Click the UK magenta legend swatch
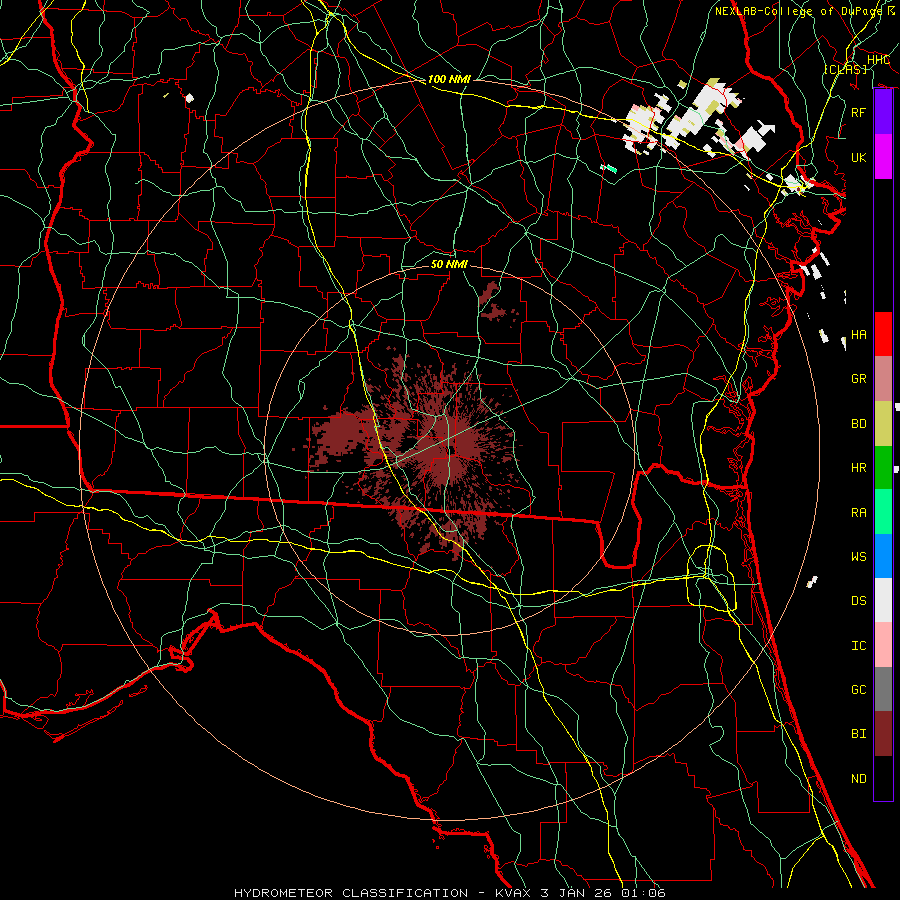 [x=883, y=157]
